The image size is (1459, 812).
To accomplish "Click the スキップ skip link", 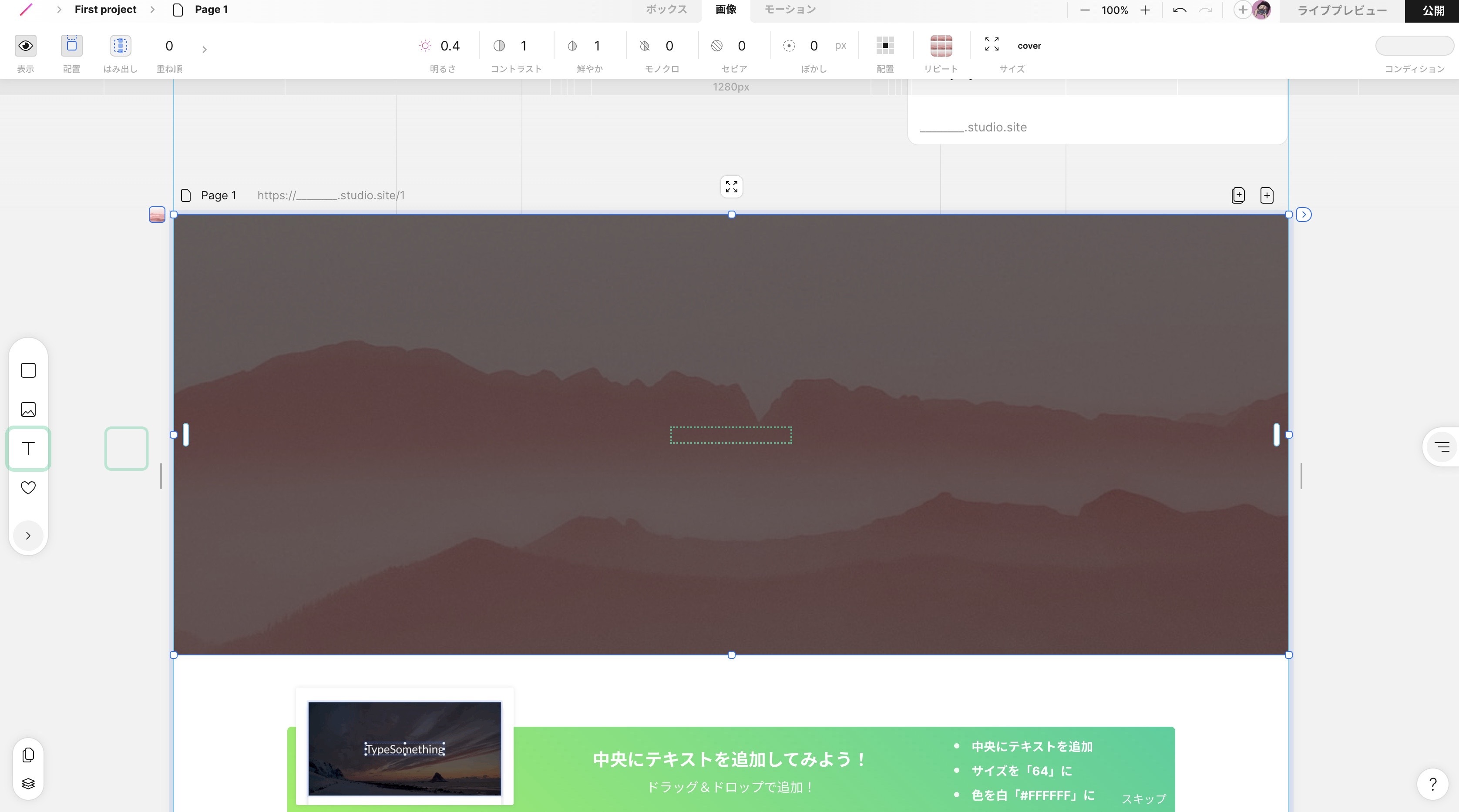I will click(x=1143, y=799).
